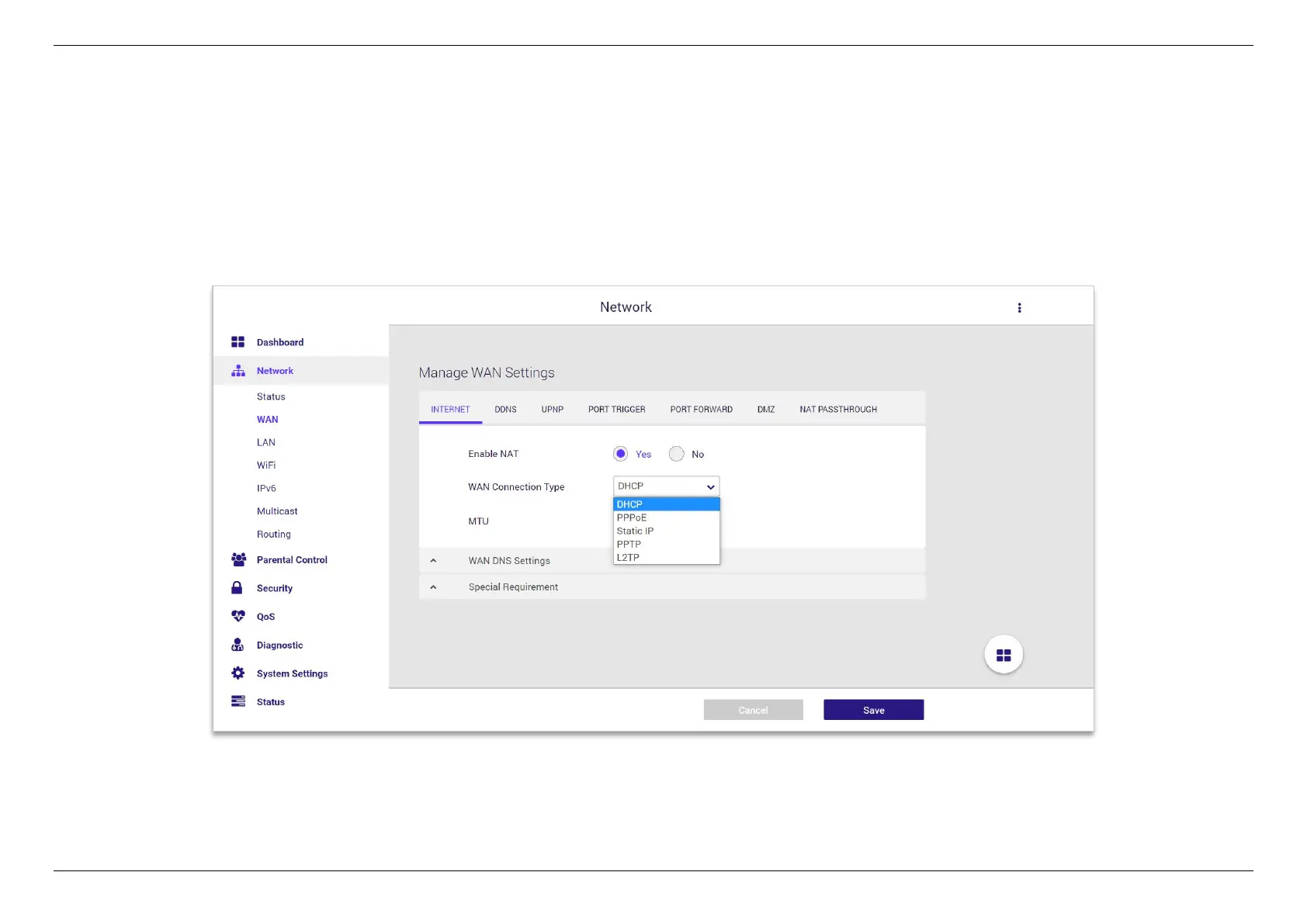
Task: Click the WAN DNS Settings header text
Action: click(509, 561)
